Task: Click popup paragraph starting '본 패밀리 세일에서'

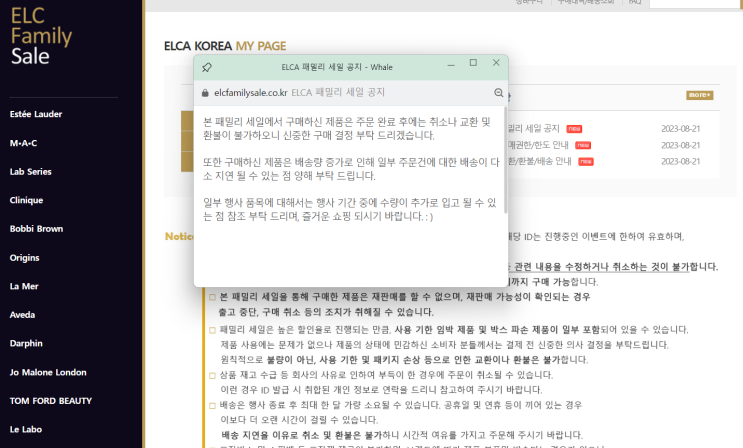Action: pos(347,128)
